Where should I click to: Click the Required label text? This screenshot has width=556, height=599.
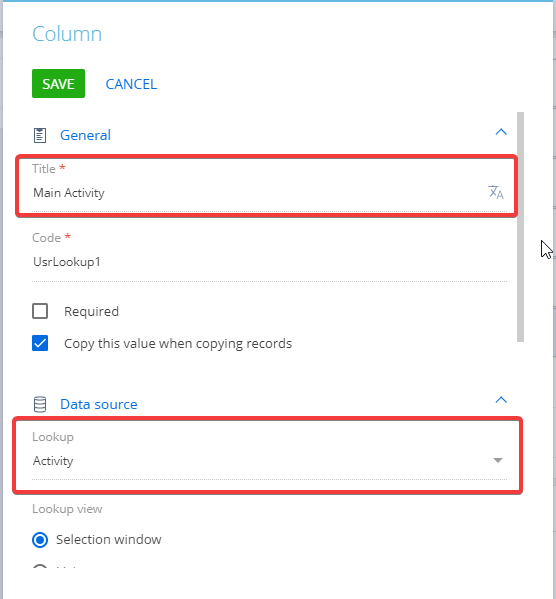[91, 311]
